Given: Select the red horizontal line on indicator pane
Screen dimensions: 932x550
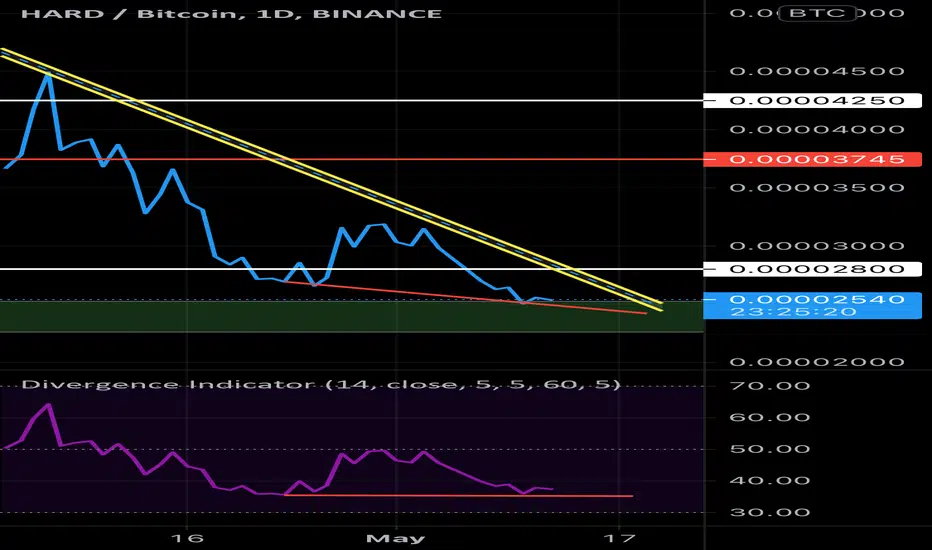Looking at the screenshot, I should (x=458, y=495).
